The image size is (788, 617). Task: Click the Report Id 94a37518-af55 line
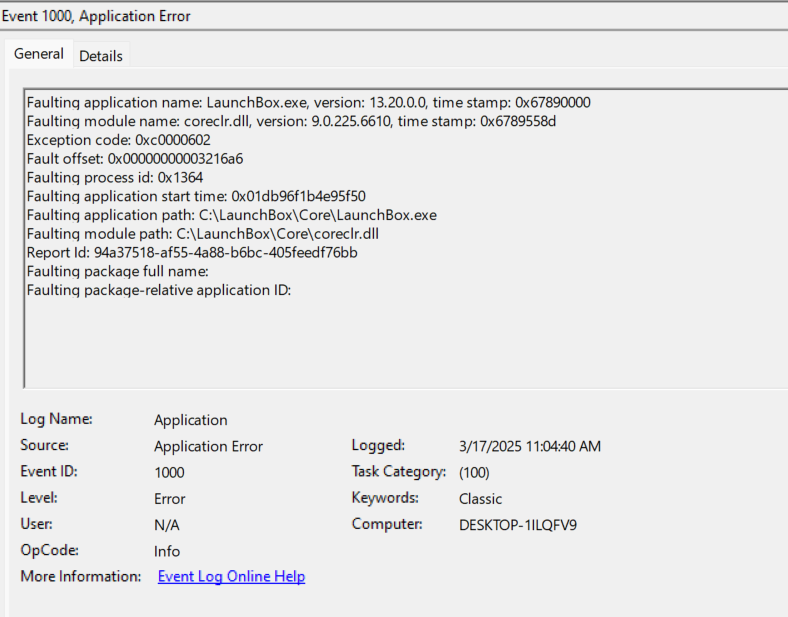[192, 252]
